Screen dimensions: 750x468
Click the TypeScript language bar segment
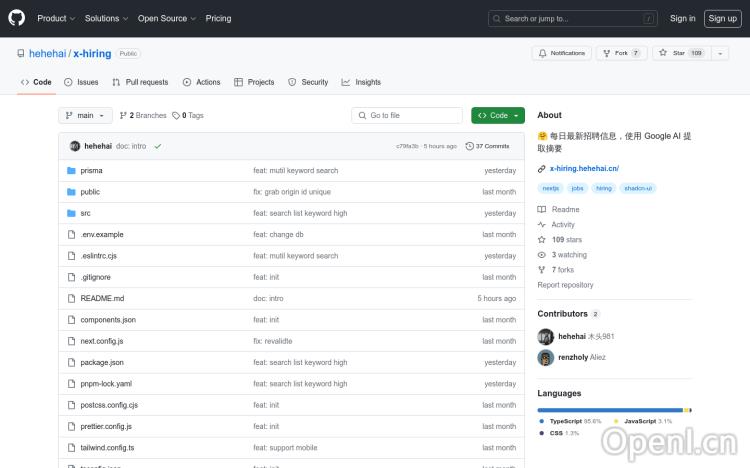[610, 410]
